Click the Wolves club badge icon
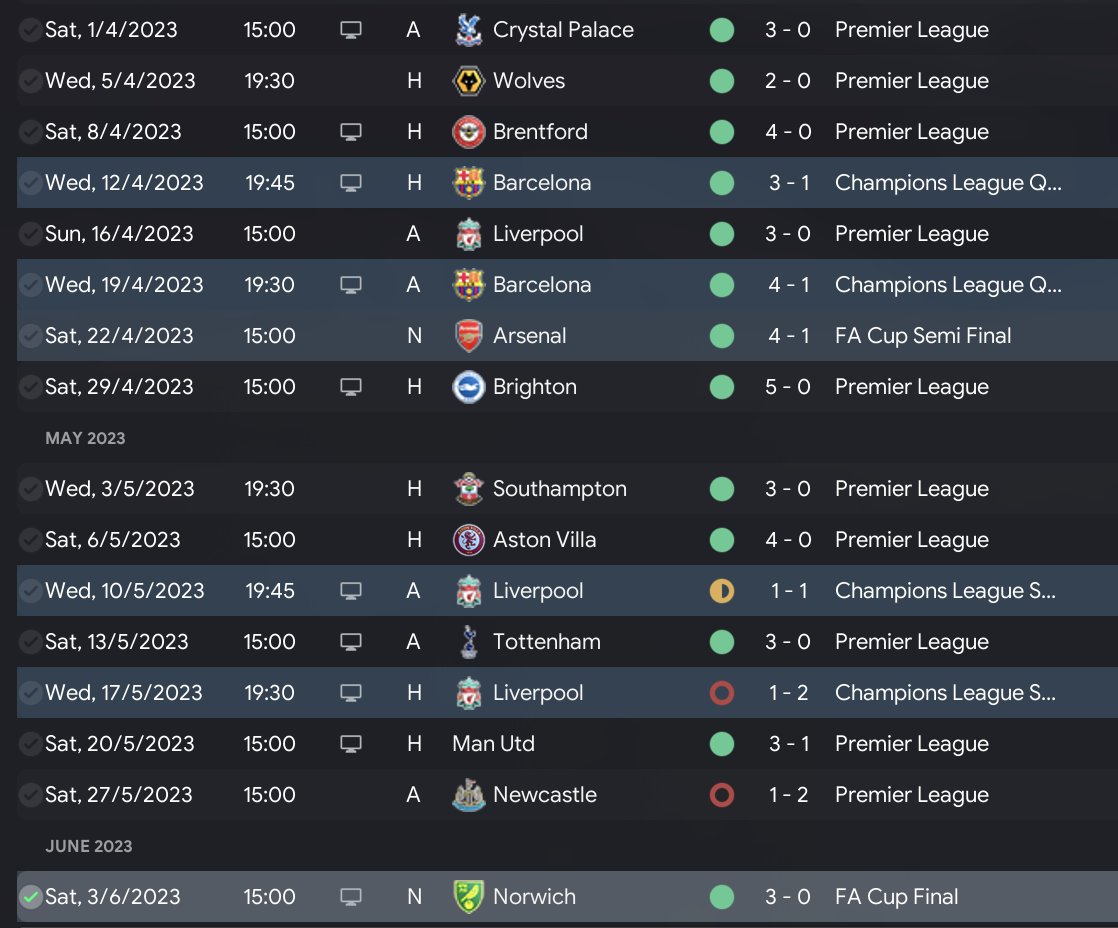This screenshot has height=928, width=1118. pyautogui.click(x=467, y=81)
